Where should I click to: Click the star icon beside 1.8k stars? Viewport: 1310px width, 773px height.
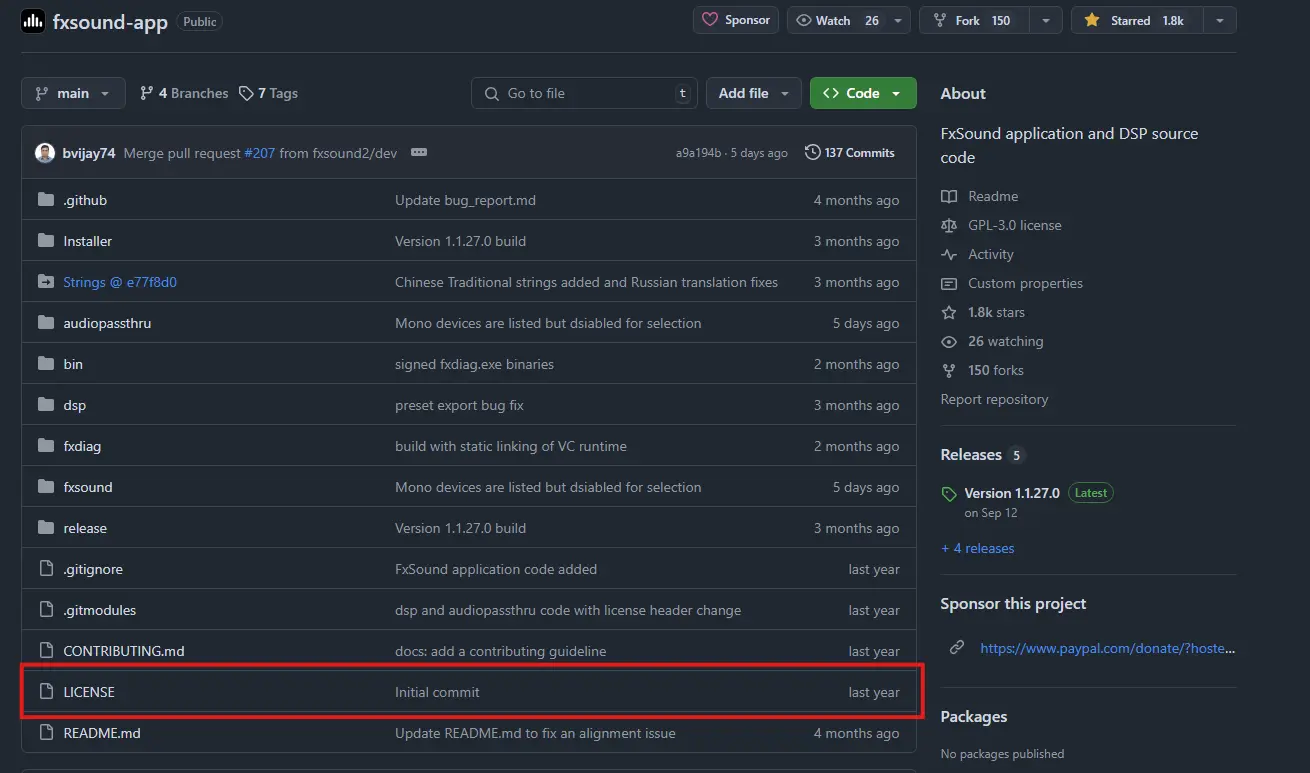click(949, 312)
